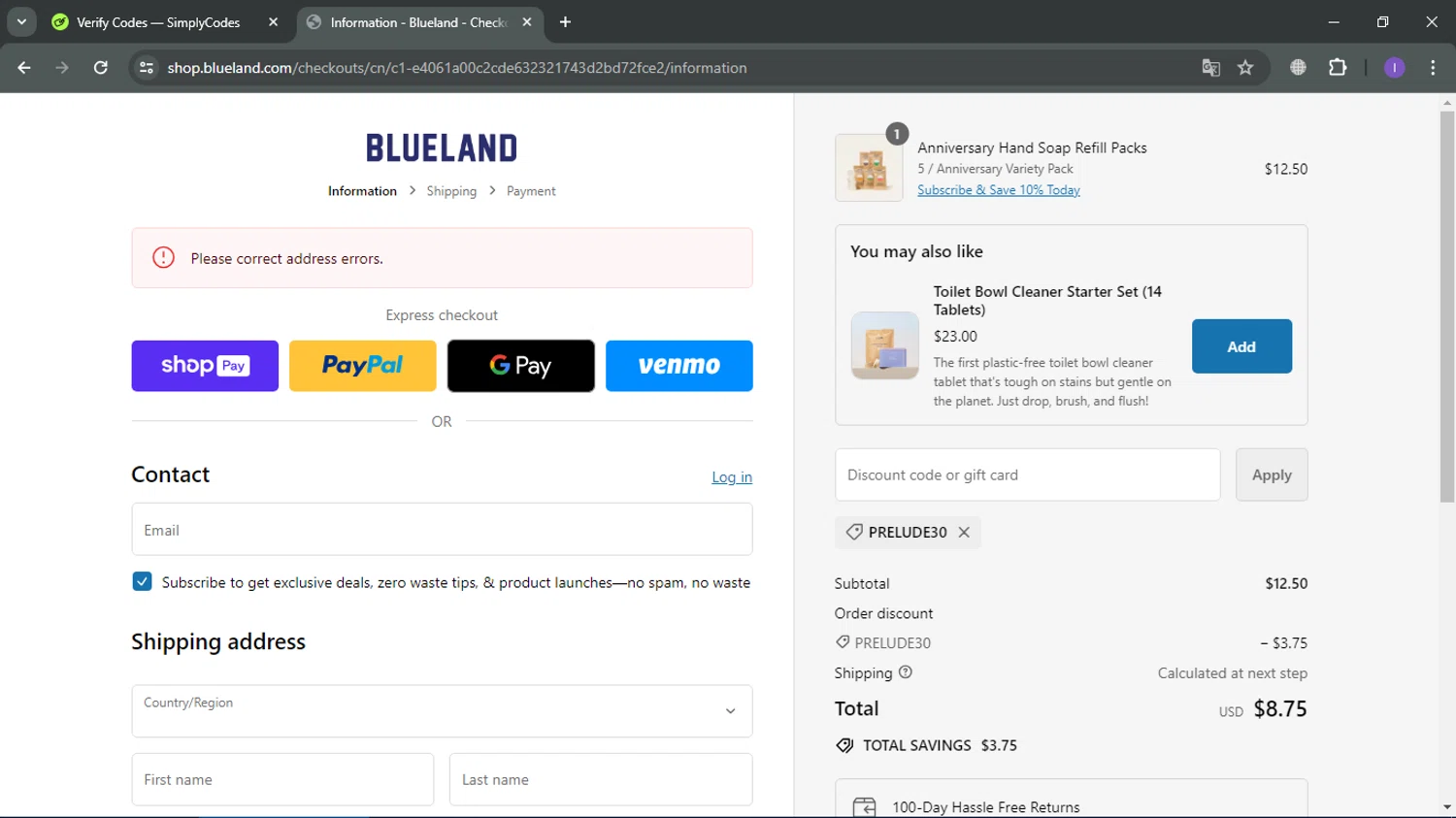
Task: Open site information icon in address bar
Action: 147,68
